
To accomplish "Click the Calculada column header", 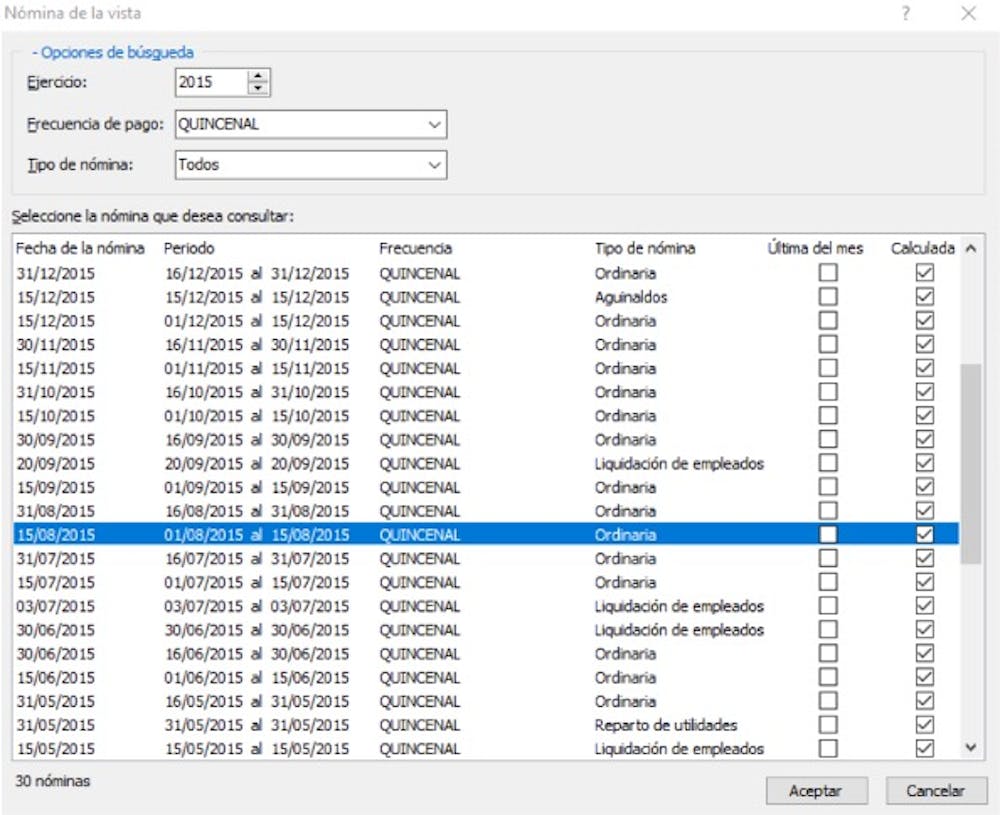I will click(x=922, y=248).
